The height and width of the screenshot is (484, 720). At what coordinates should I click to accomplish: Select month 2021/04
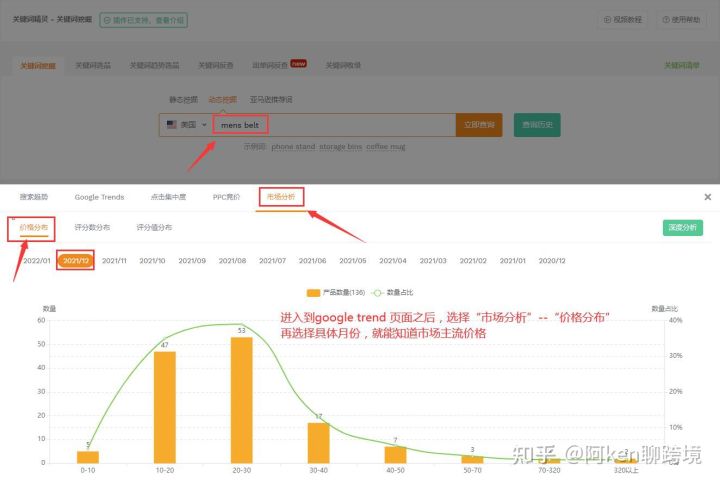[393, 260]
